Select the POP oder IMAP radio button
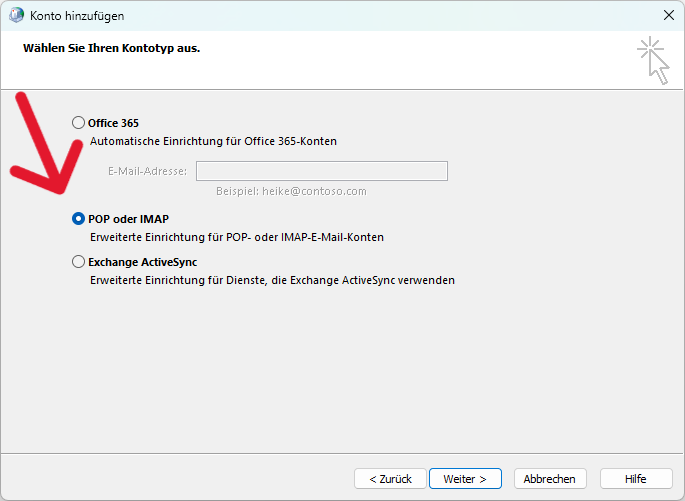Screen dimensions: 685x501 point(78,218)
